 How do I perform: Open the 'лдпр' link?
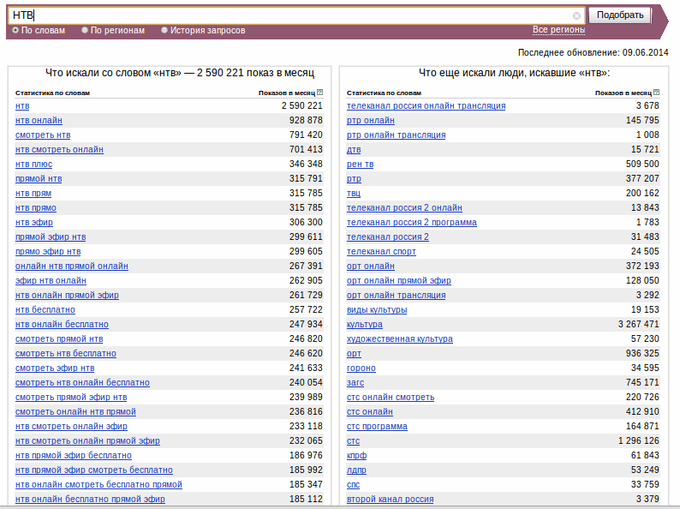356,470
